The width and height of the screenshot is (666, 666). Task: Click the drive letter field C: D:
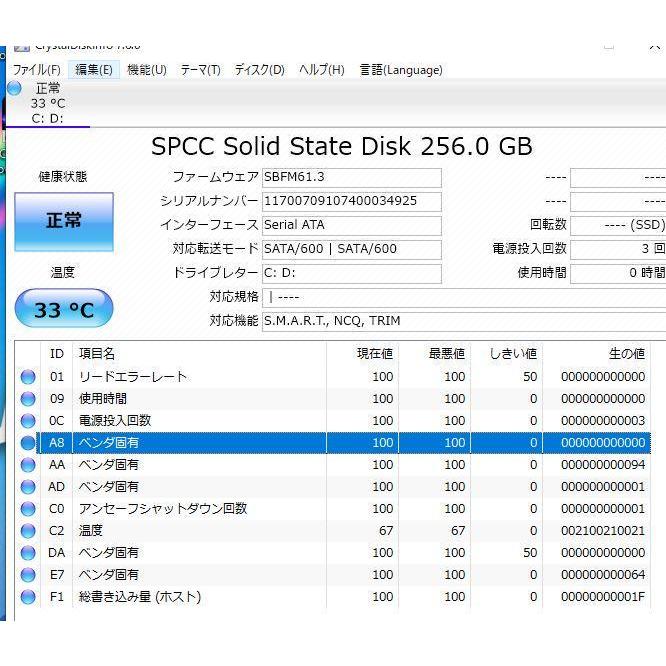coord(352,274)
